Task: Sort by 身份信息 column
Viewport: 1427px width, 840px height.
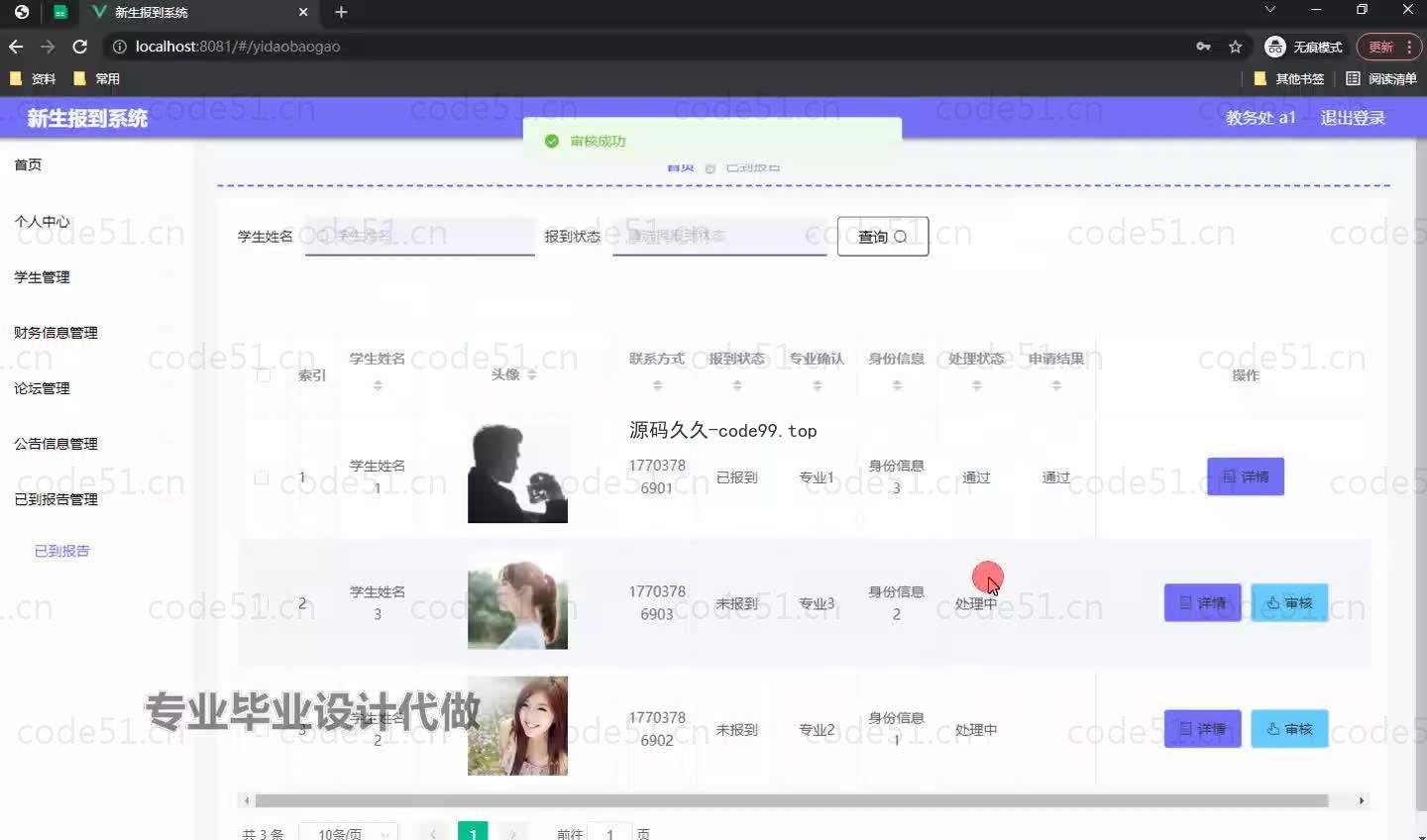Action: [x=897, y=385]
